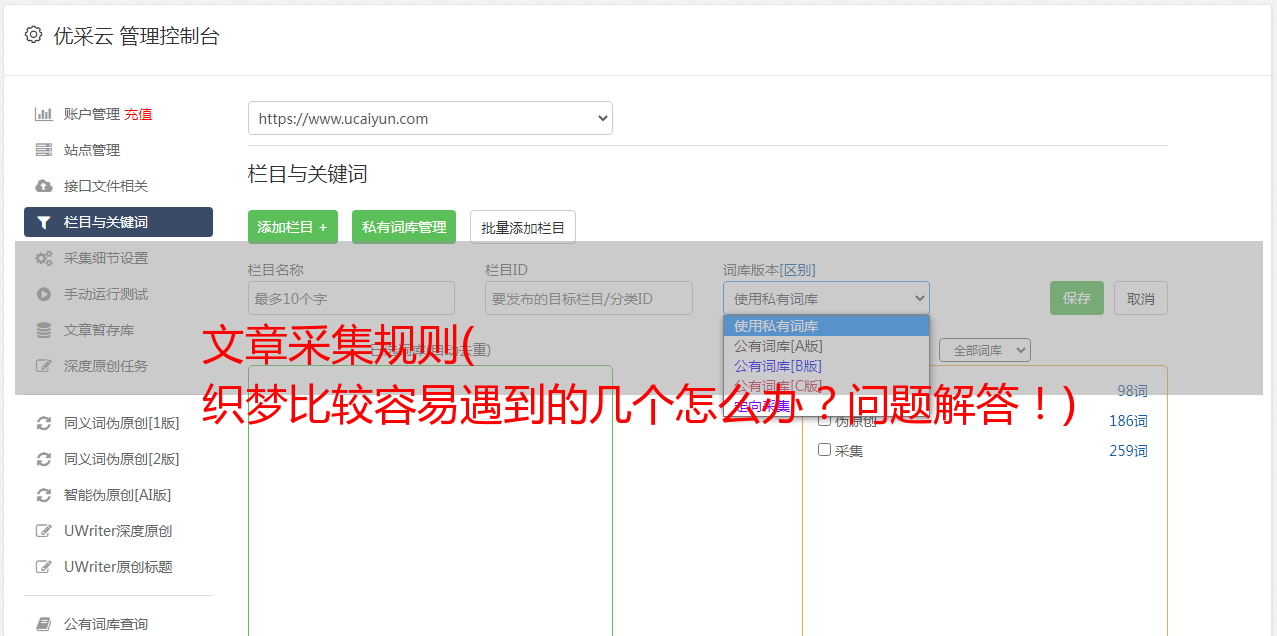The image size is (1277, 636).
Task: Click the refresh icon for 智能伪原创[AI版]
Action: tap(44, 495)
